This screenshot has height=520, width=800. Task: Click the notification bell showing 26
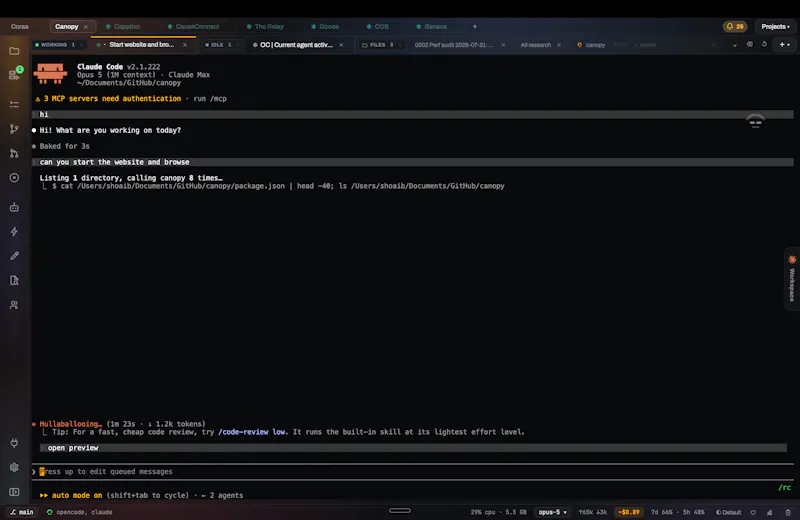[x=735, y=27]
